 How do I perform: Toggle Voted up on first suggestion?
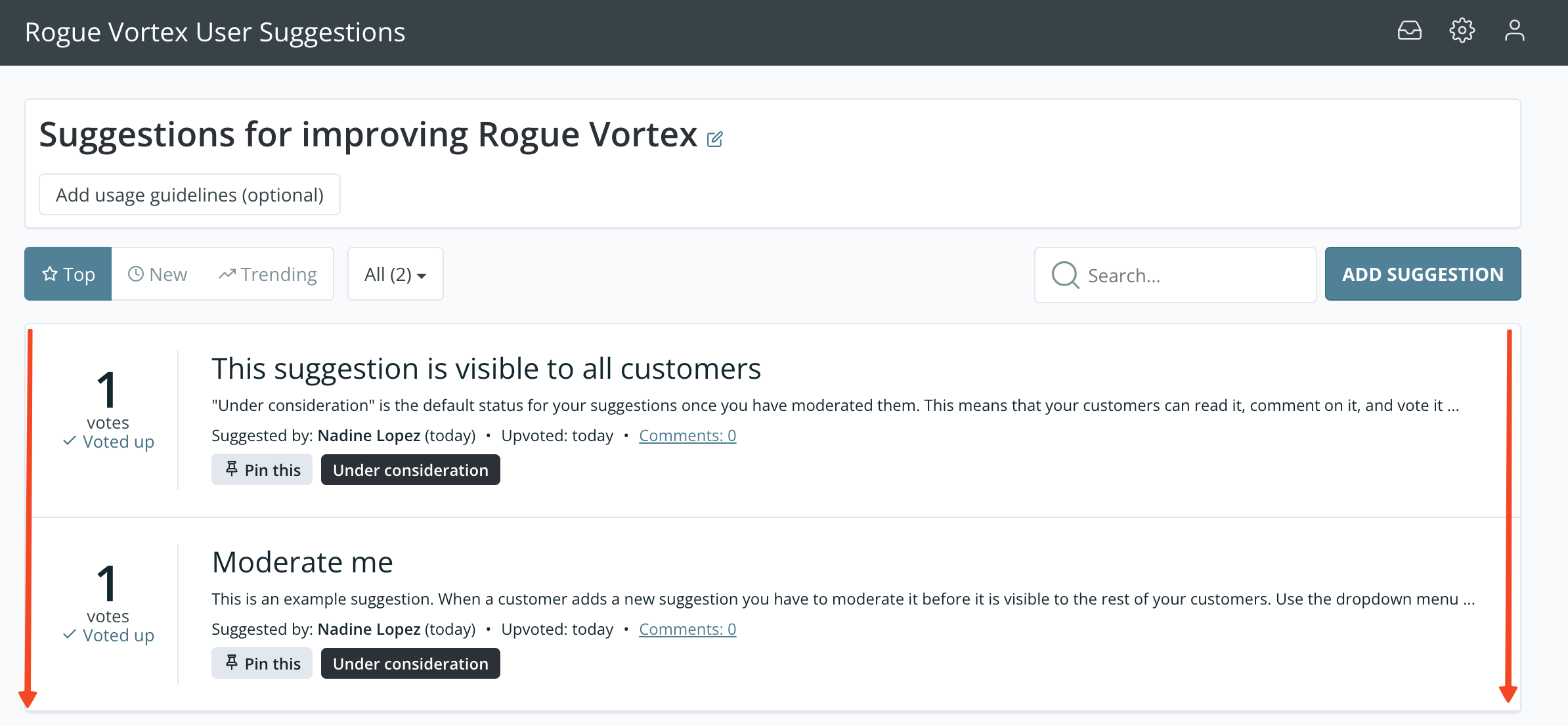[x=109, y=442]
